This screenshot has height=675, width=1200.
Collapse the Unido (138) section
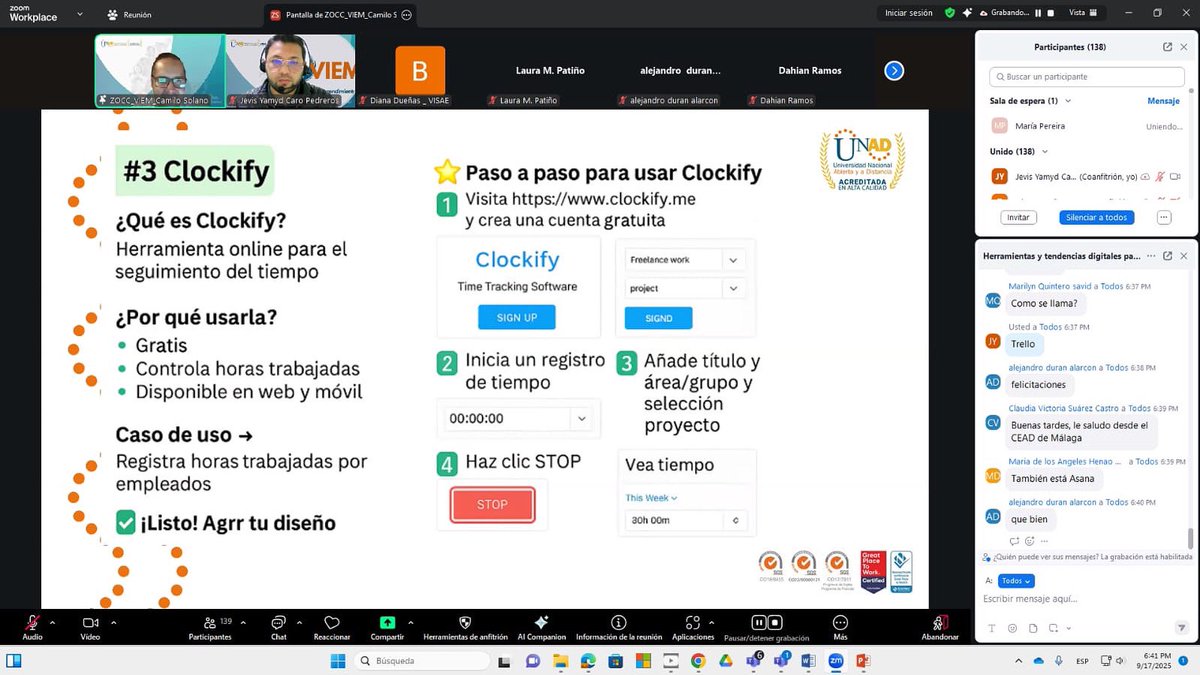click(1043, 151)
